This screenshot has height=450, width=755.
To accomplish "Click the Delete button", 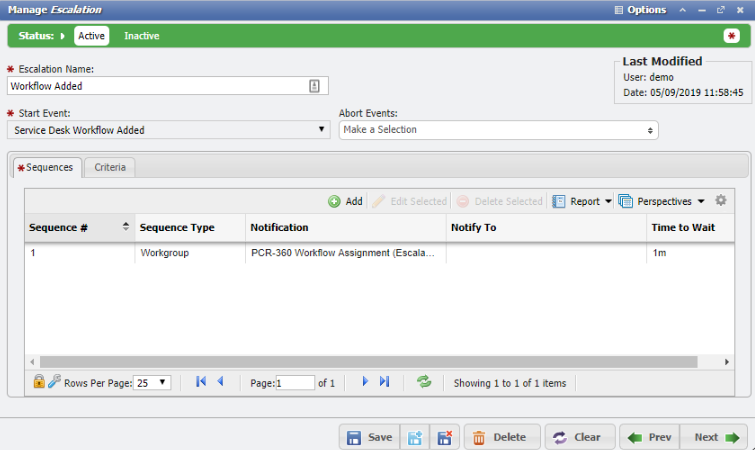I will click(x=501, y=437).
